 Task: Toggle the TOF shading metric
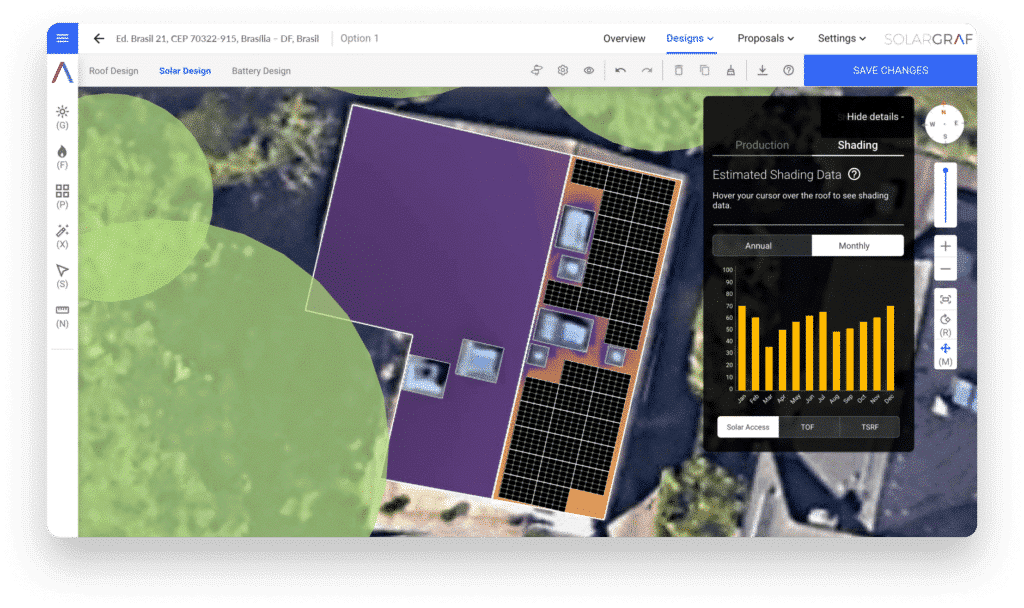coord(808,426)
